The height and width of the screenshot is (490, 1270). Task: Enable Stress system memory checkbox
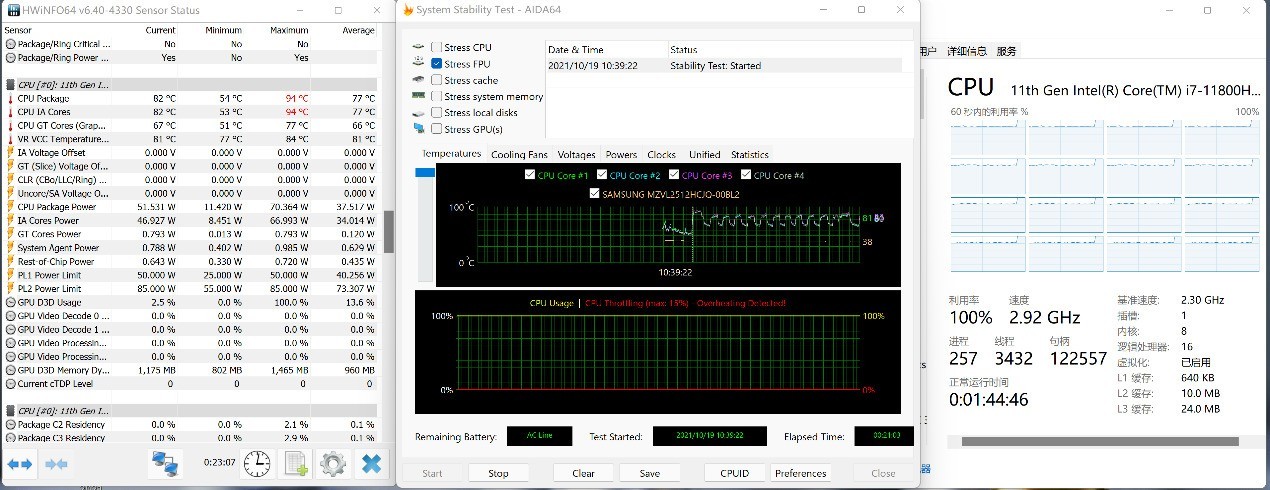437,97
